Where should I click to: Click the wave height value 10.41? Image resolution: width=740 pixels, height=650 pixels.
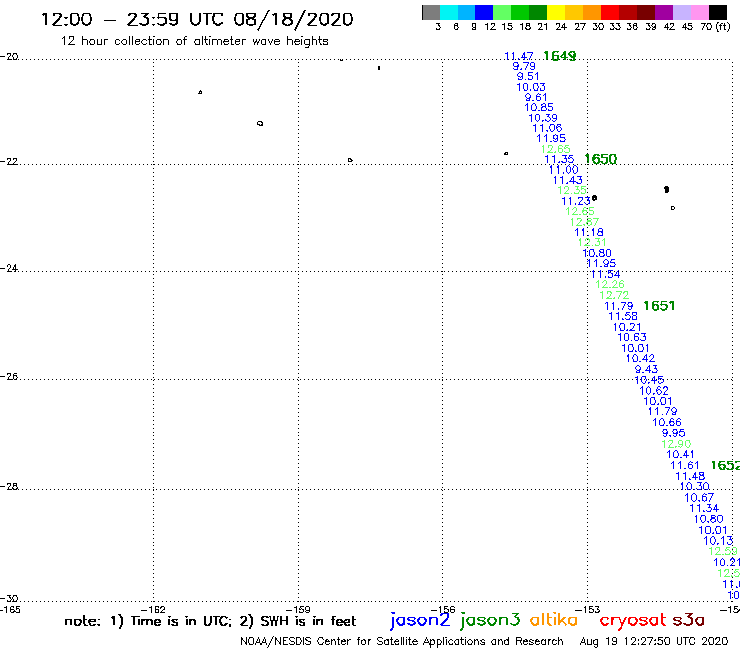tap(680, 455)
